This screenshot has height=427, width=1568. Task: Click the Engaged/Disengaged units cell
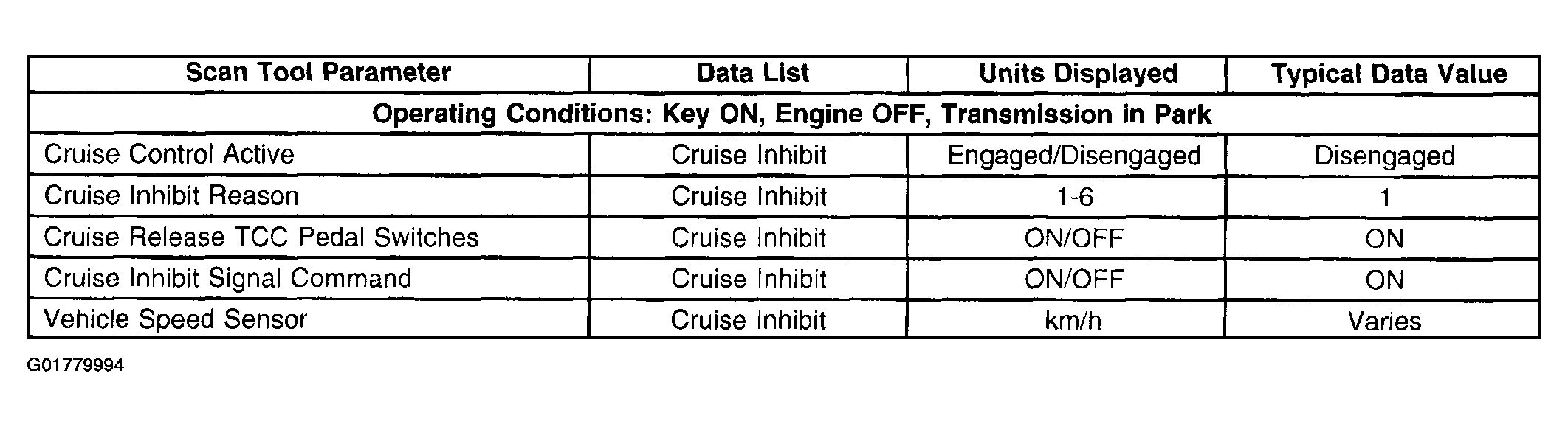tap(1074, 156)
